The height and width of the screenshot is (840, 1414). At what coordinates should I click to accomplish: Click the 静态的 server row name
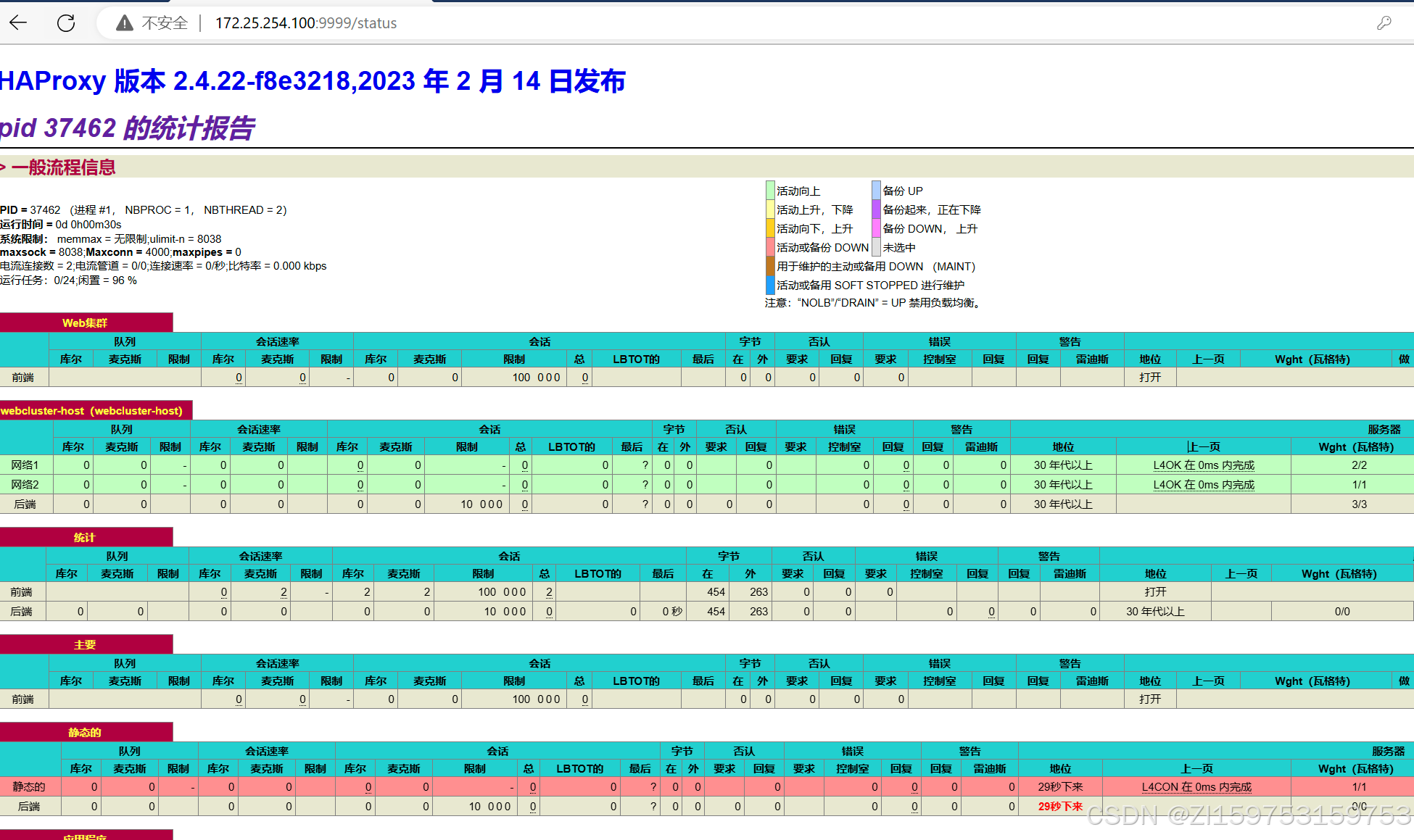29,787
